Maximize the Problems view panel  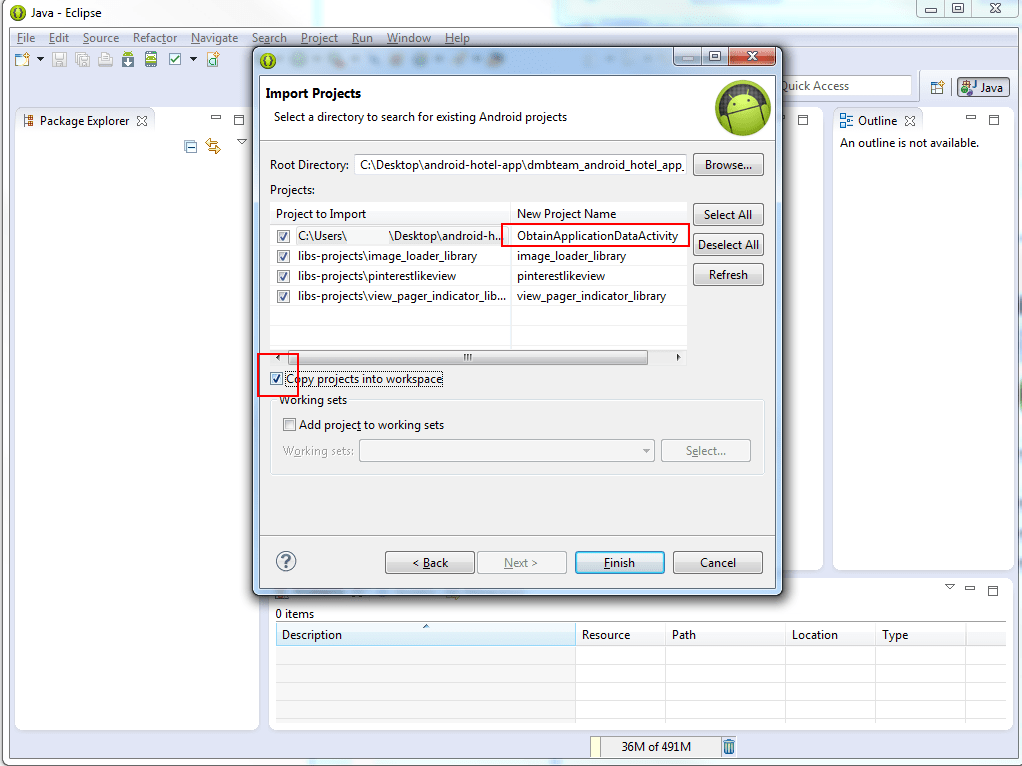[993, 591]
